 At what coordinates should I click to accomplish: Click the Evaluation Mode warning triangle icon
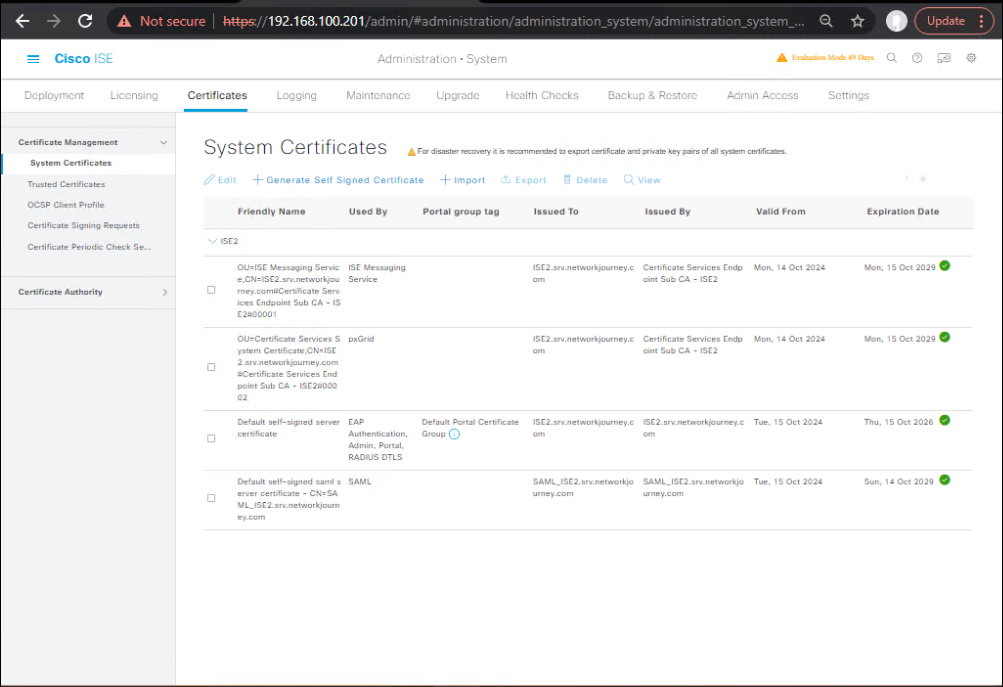pyautogui.click(x=782, y=58)
